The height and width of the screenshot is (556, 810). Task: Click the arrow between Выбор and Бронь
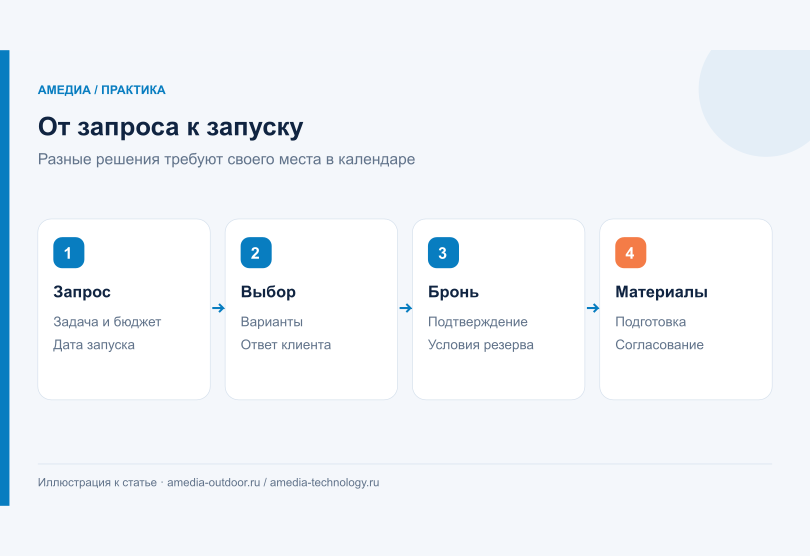tap(406, 308)
